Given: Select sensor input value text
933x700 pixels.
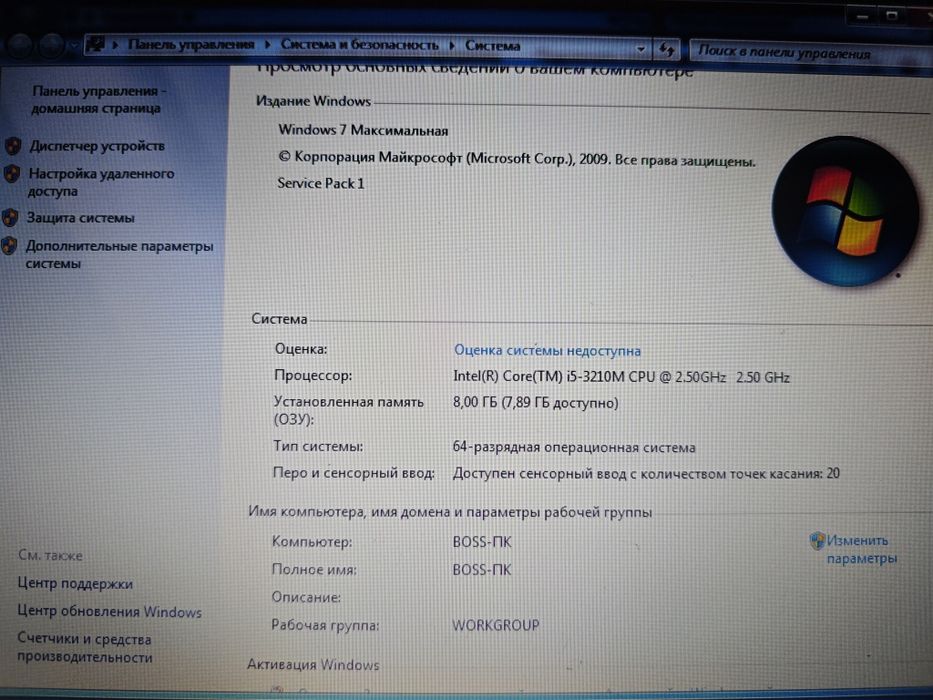Looking at the screenshot, I should click(646, 474).
